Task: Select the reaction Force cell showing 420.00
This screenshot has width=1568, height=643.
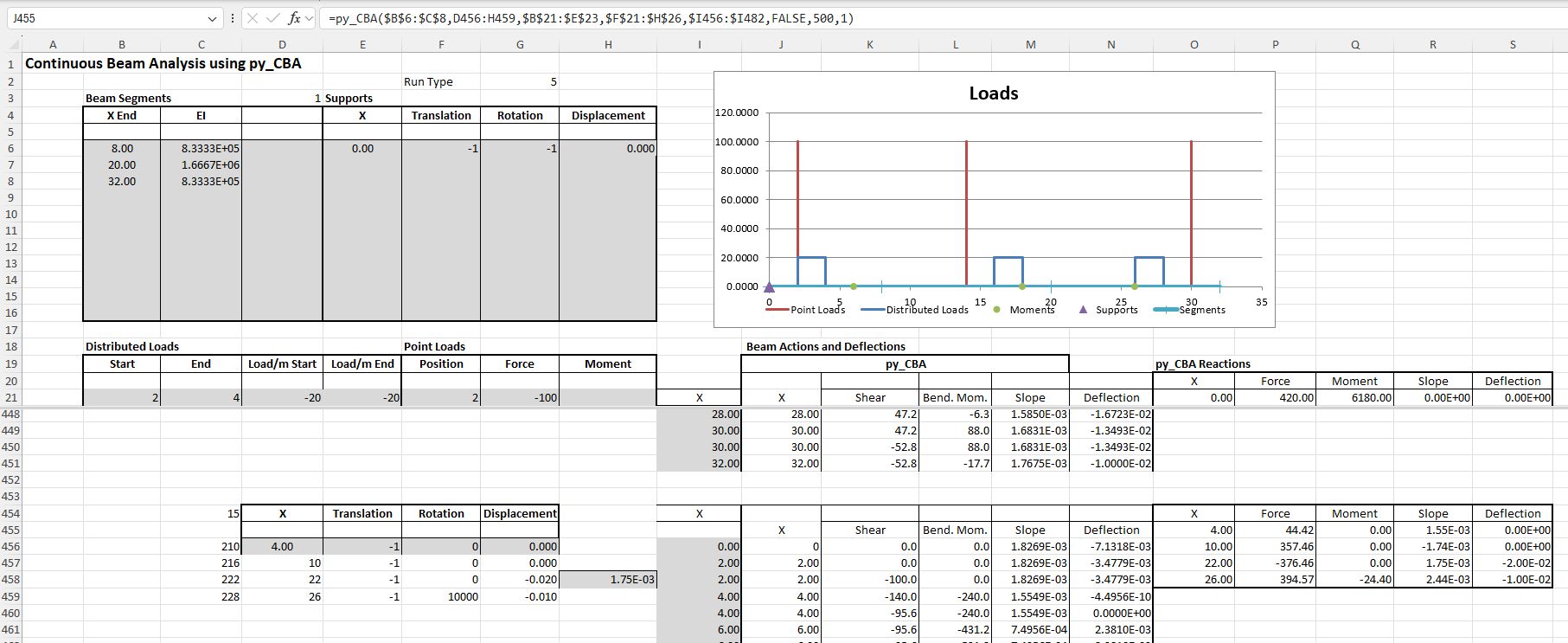Action: tap(1275, 397)
